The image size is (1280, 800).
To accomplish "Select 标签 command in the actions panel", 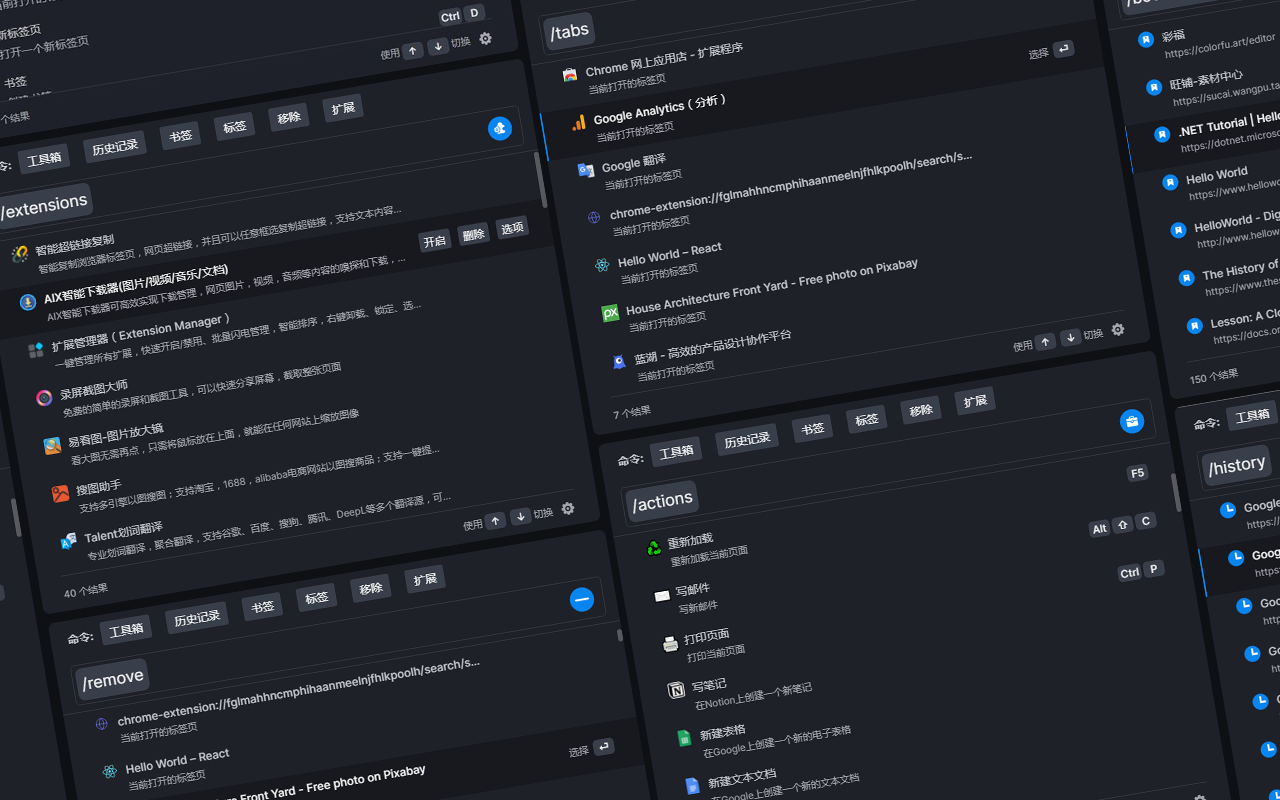I will click(x=866, y=419).
